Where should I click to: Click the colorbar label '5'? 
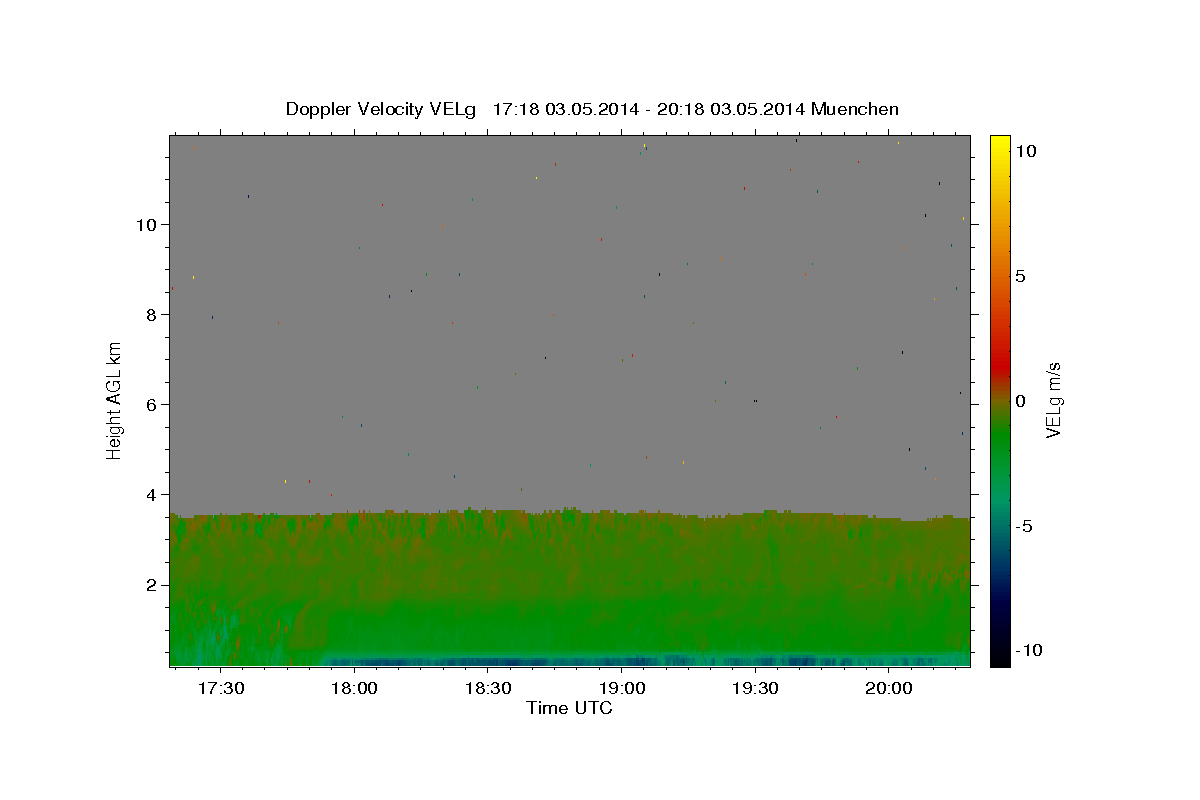(1020, 276)
